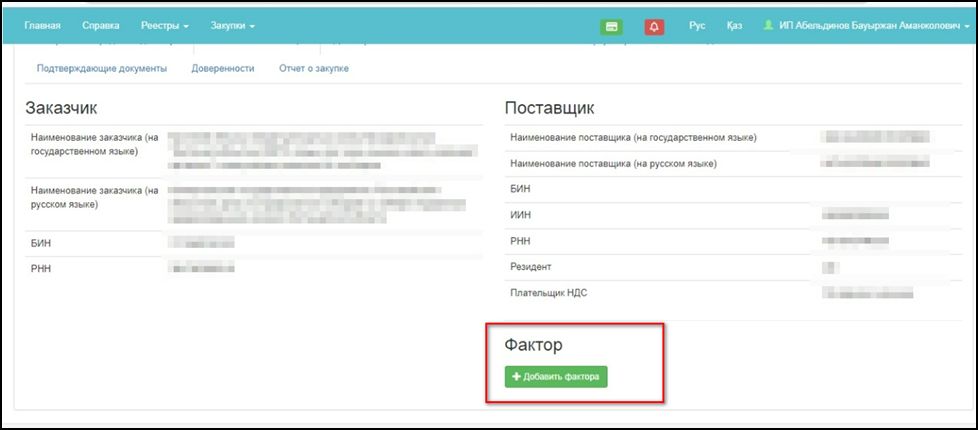Viewport: 978px width, 430px height.
Task: Switch interface language to Қаз
Action: (x=734, y=26)
